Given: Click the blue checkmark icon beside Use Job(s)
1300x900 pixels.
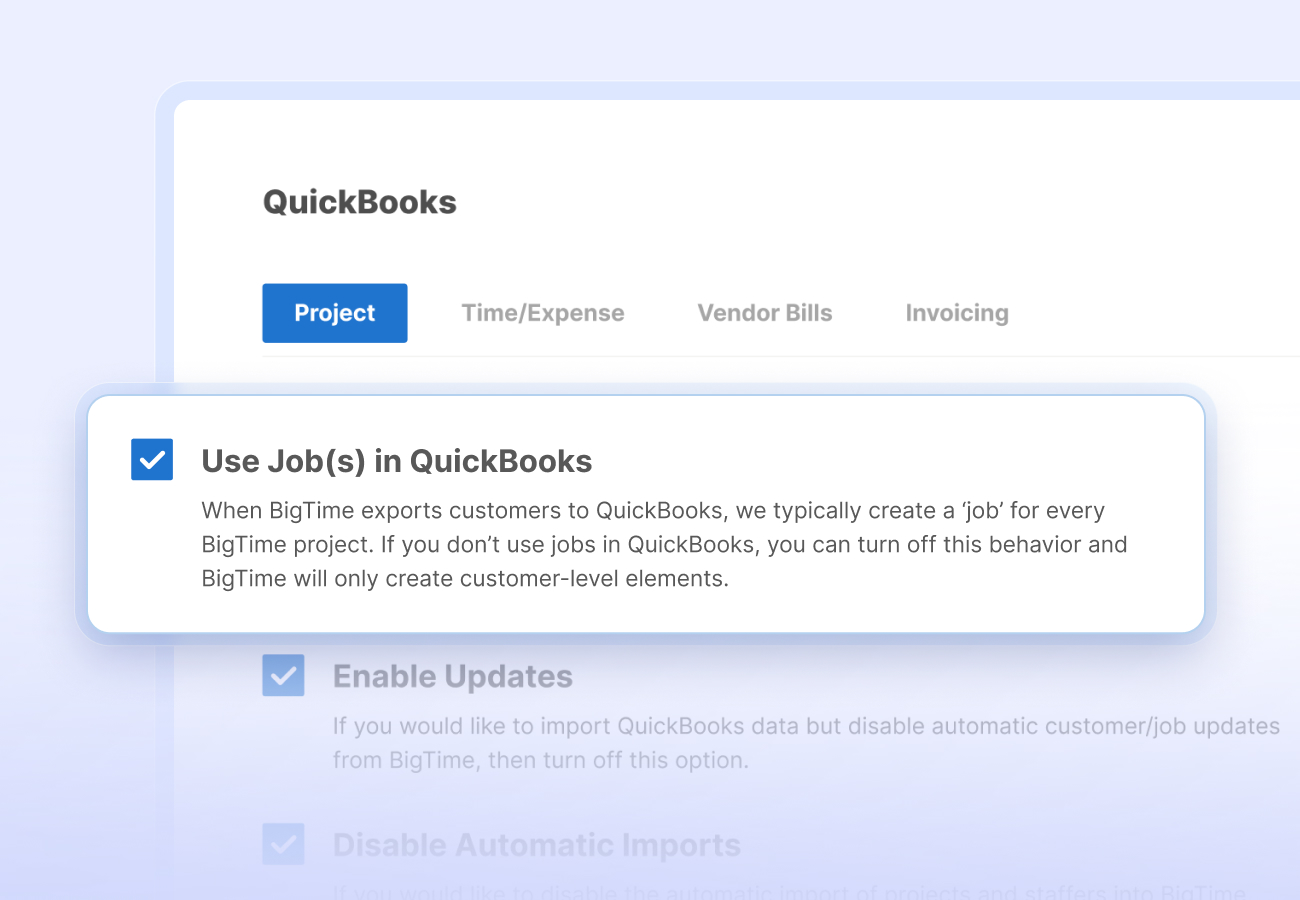Looking at the screenshot, I should click(x=152, y=460).
